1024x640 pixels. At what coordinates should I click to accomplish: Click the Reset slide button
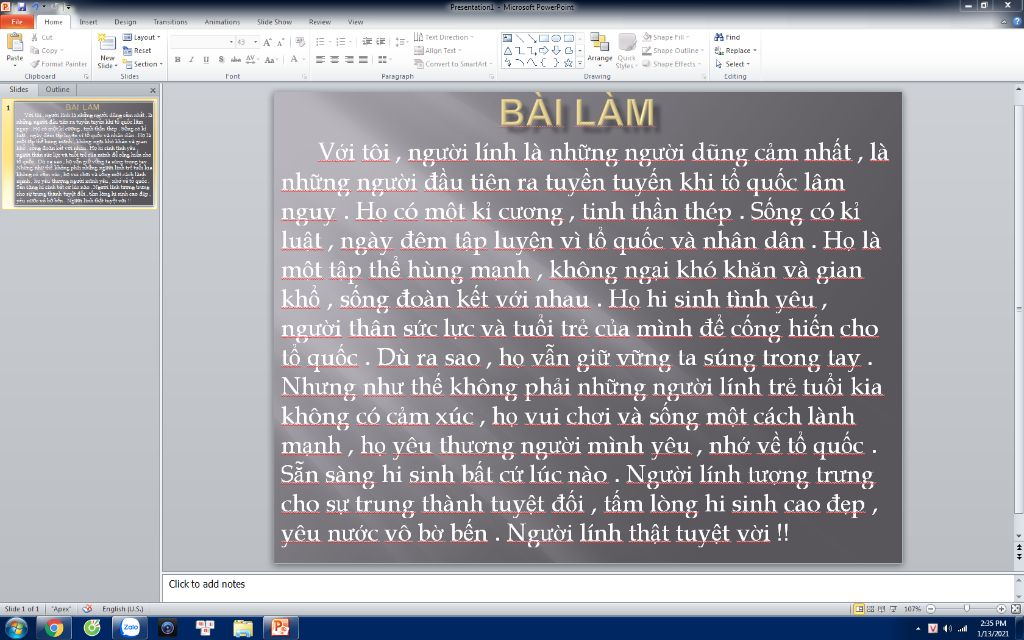point(142,50)
